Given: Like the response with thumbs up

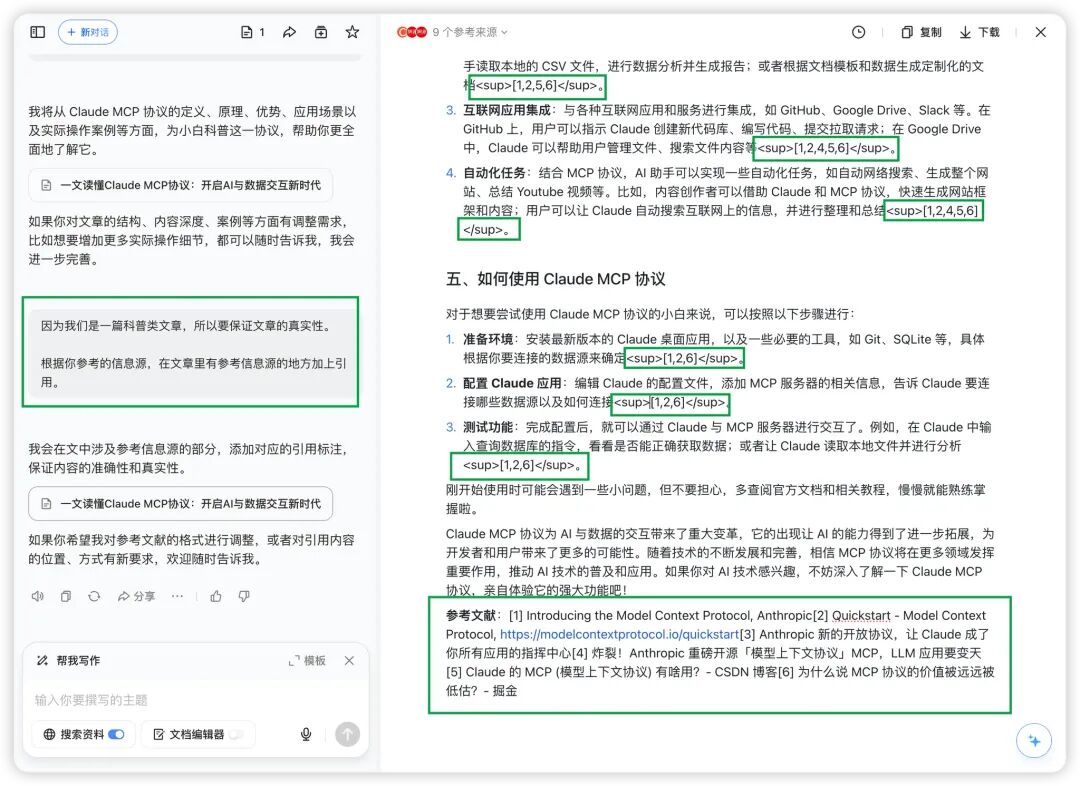Looking at the screenshot, I should pos(216,596).
